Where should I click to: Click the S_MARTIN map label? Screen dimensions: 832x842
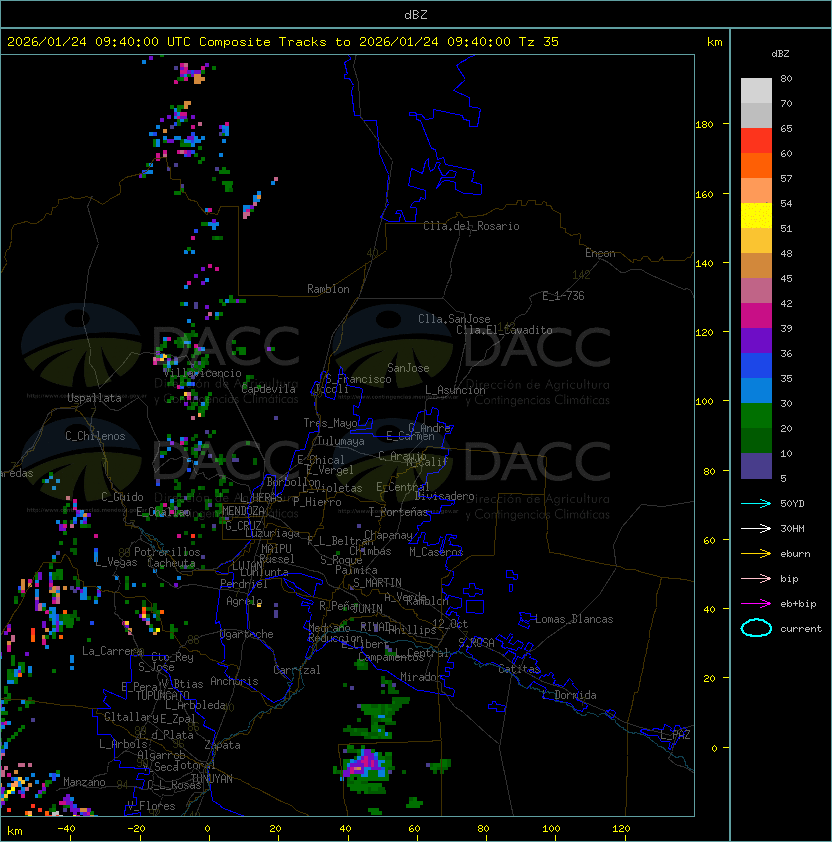tap(377, 582)
